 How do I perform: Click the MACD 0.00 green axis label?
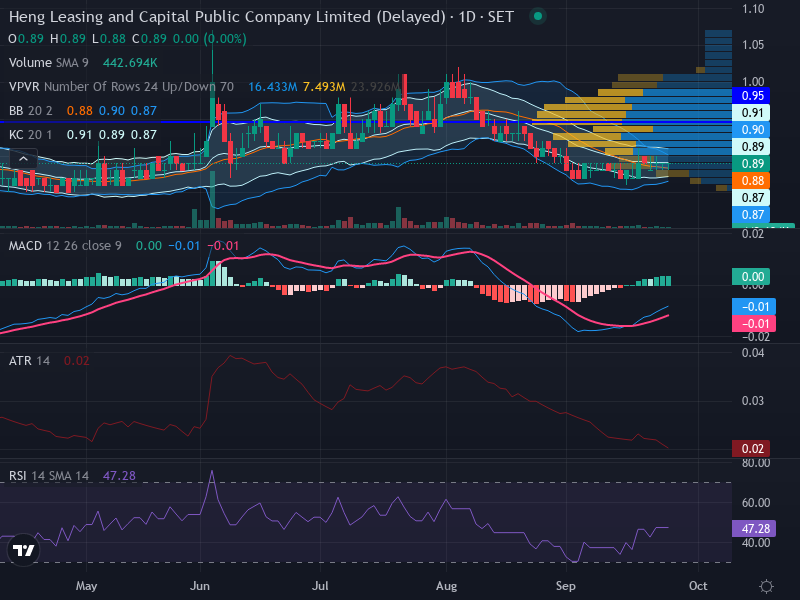(751, 277)
